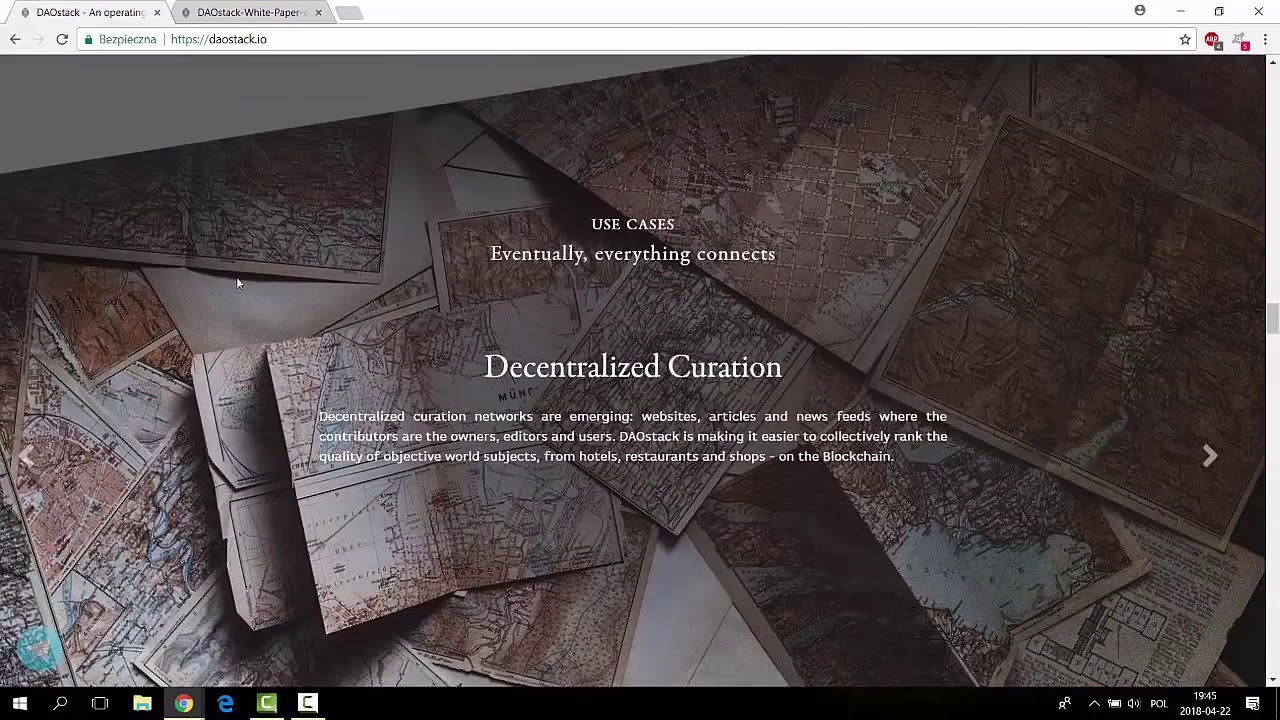This screenshot has height=720, width=1280.
Task: Click the Decentralized Curation heading
Action: point(633,366)
